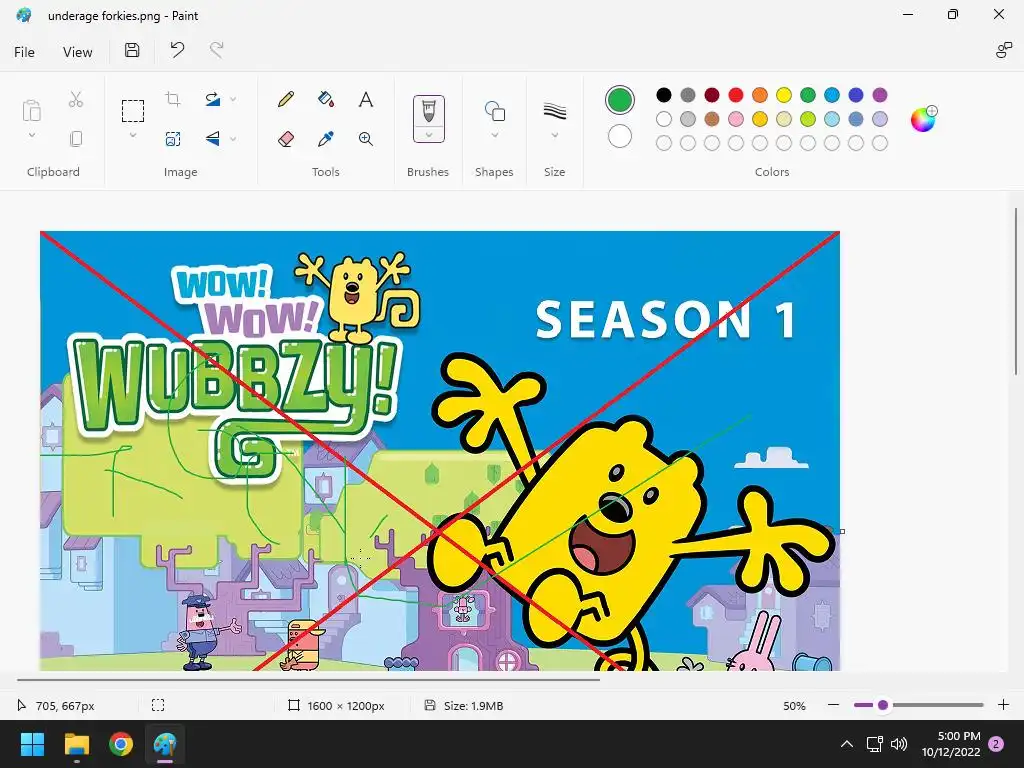The width and height of the screenshot is (1024, 768).
Task: Click the Flip icon
Action: [213, 138]
